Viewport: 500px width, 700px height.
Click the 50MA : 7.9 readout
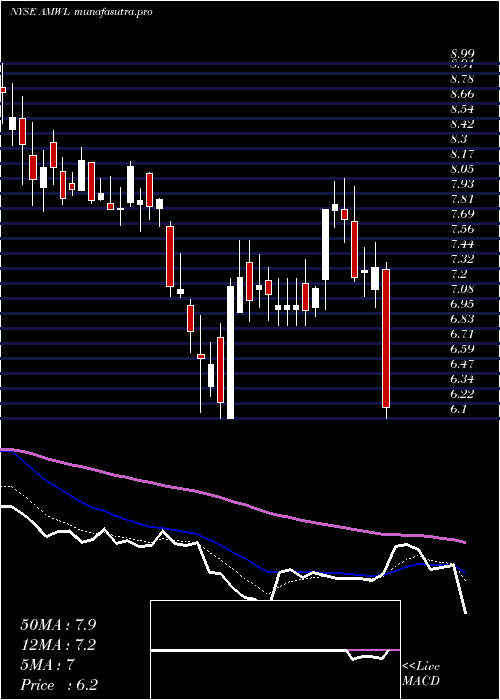[x=58, y=625]
